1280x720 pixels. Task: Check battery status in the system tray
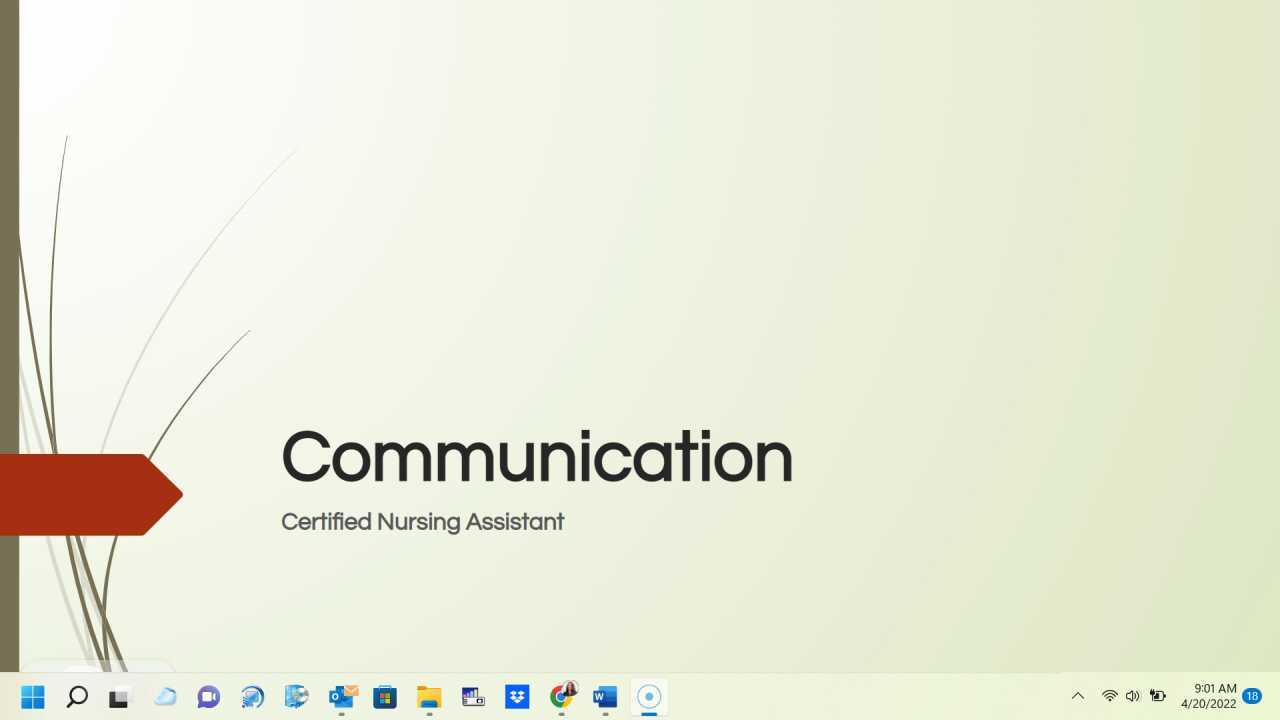click(1157, 696)
